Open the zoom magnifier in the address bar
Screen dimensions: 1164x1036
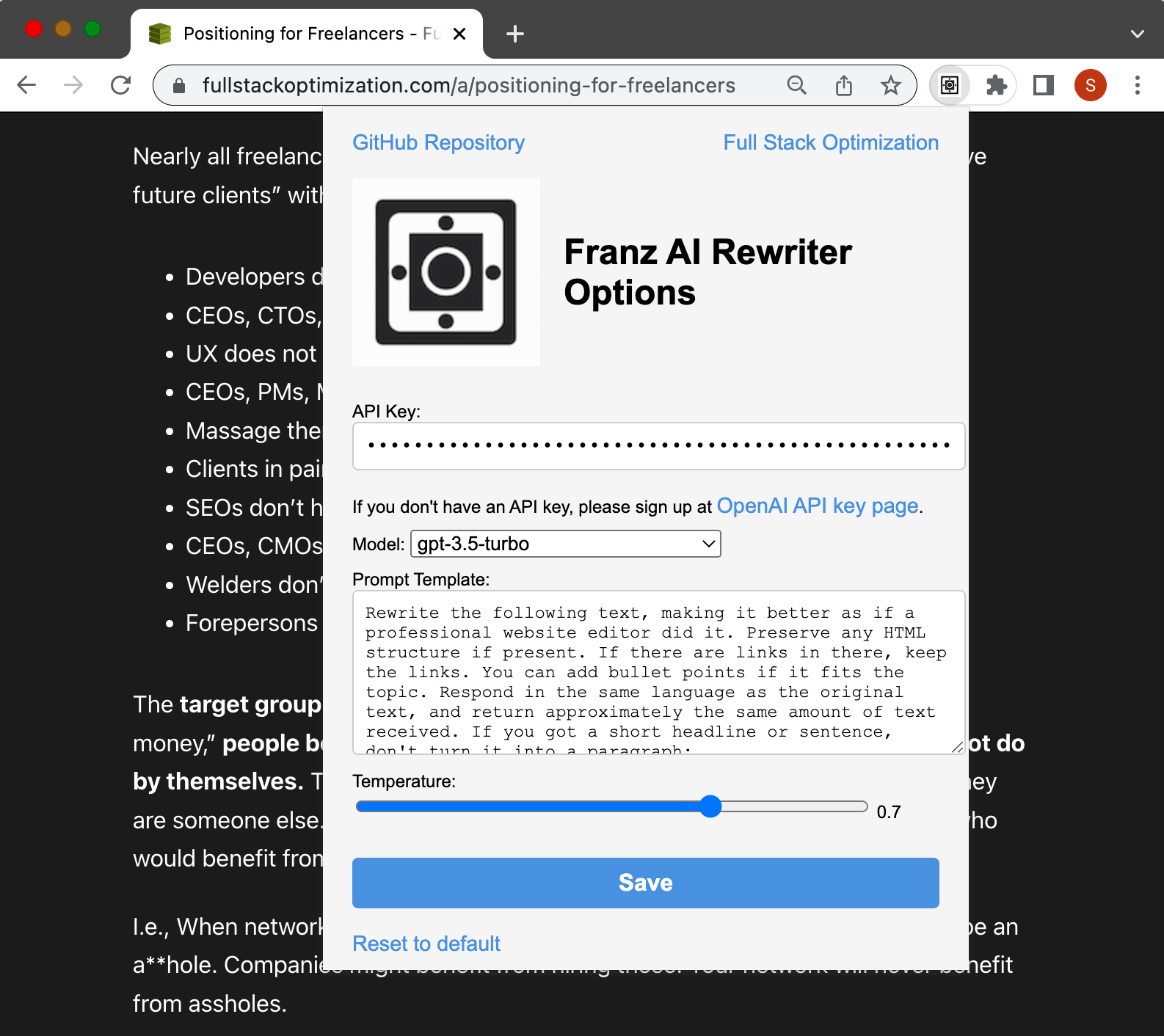click(x=796, y=85)
